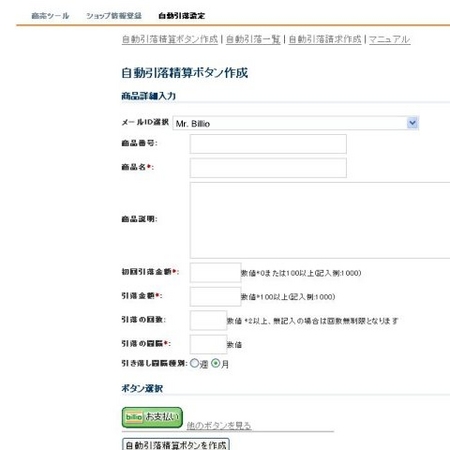This screenshot has height=450, width=450.
Task: Click the green billio お支払い button image
Action: coord(152,417)
